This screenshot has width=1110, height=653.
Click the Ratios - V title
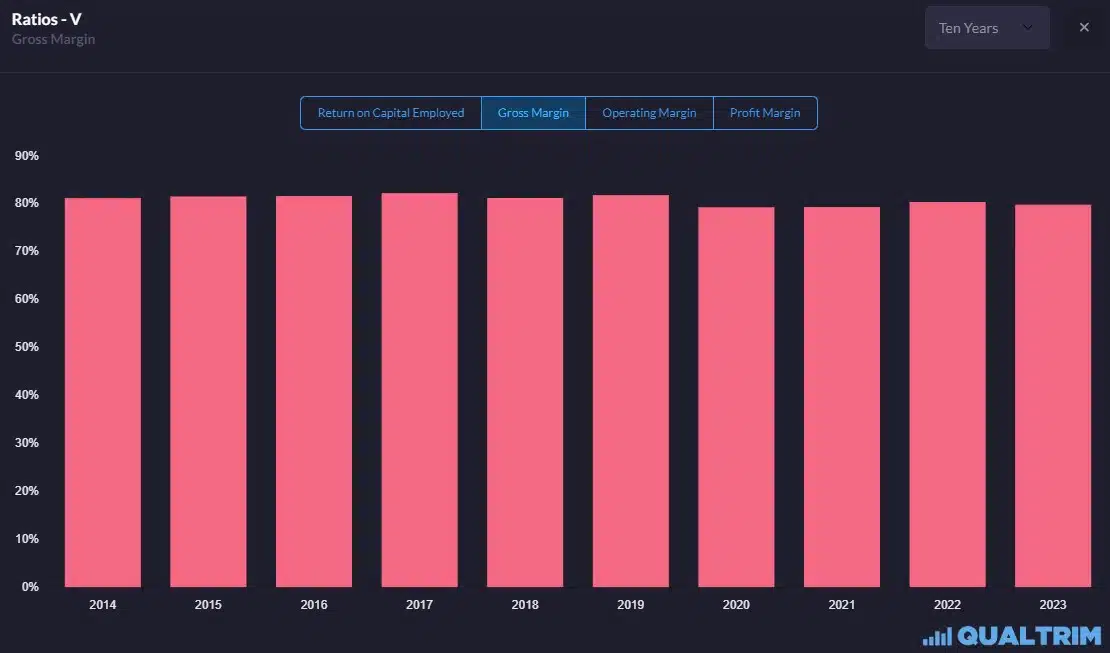click(x=46, y=18)
